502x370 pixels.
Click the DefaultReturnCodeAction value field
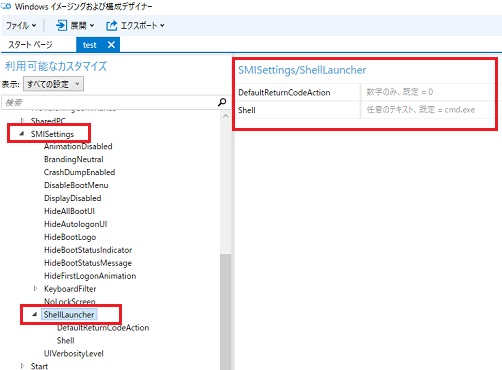(x=428, y=92)
